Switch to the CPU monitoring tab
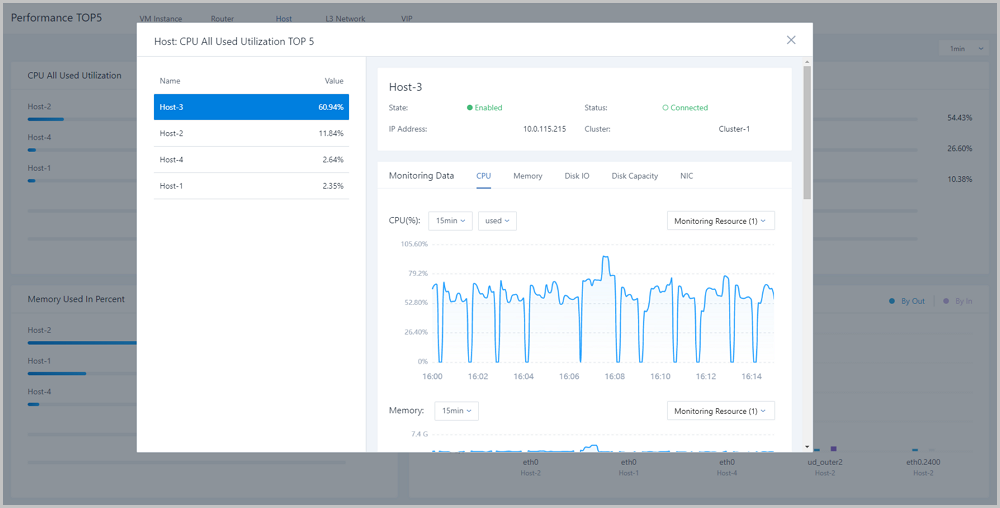 (x=483, y=176)
